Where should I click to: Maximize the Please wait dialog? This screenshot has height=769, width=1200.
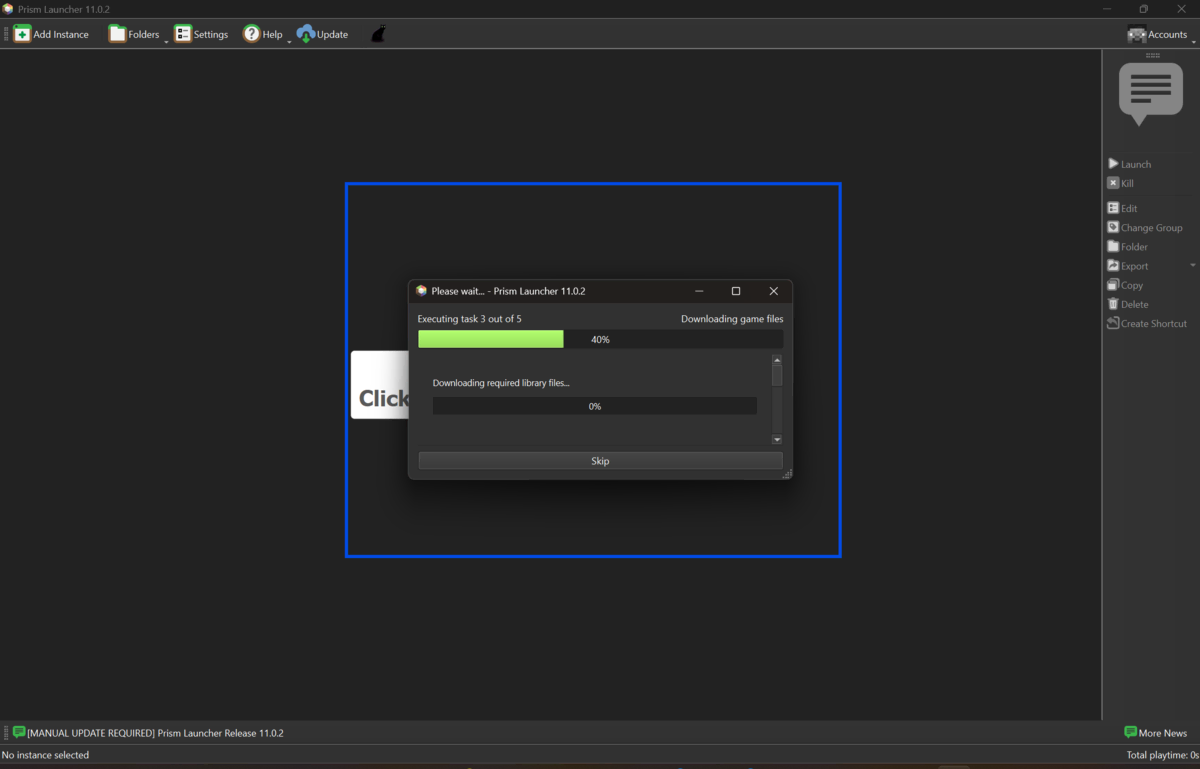pos(736,291)
